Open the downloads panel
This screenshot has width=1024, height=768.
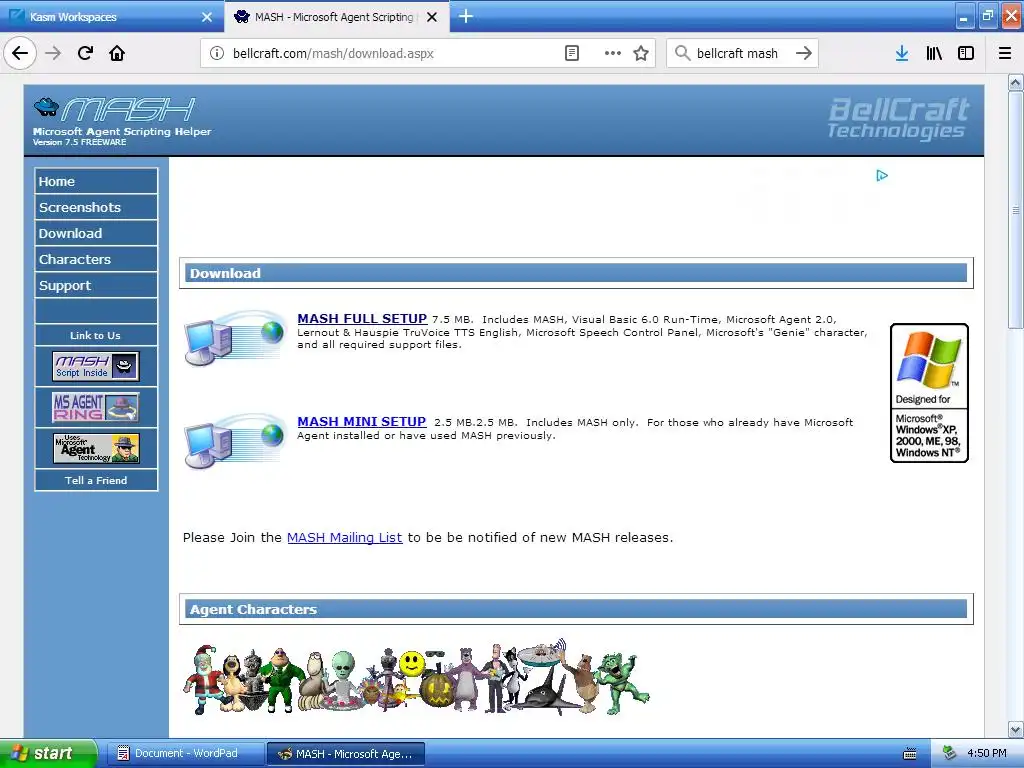(902, 53)
